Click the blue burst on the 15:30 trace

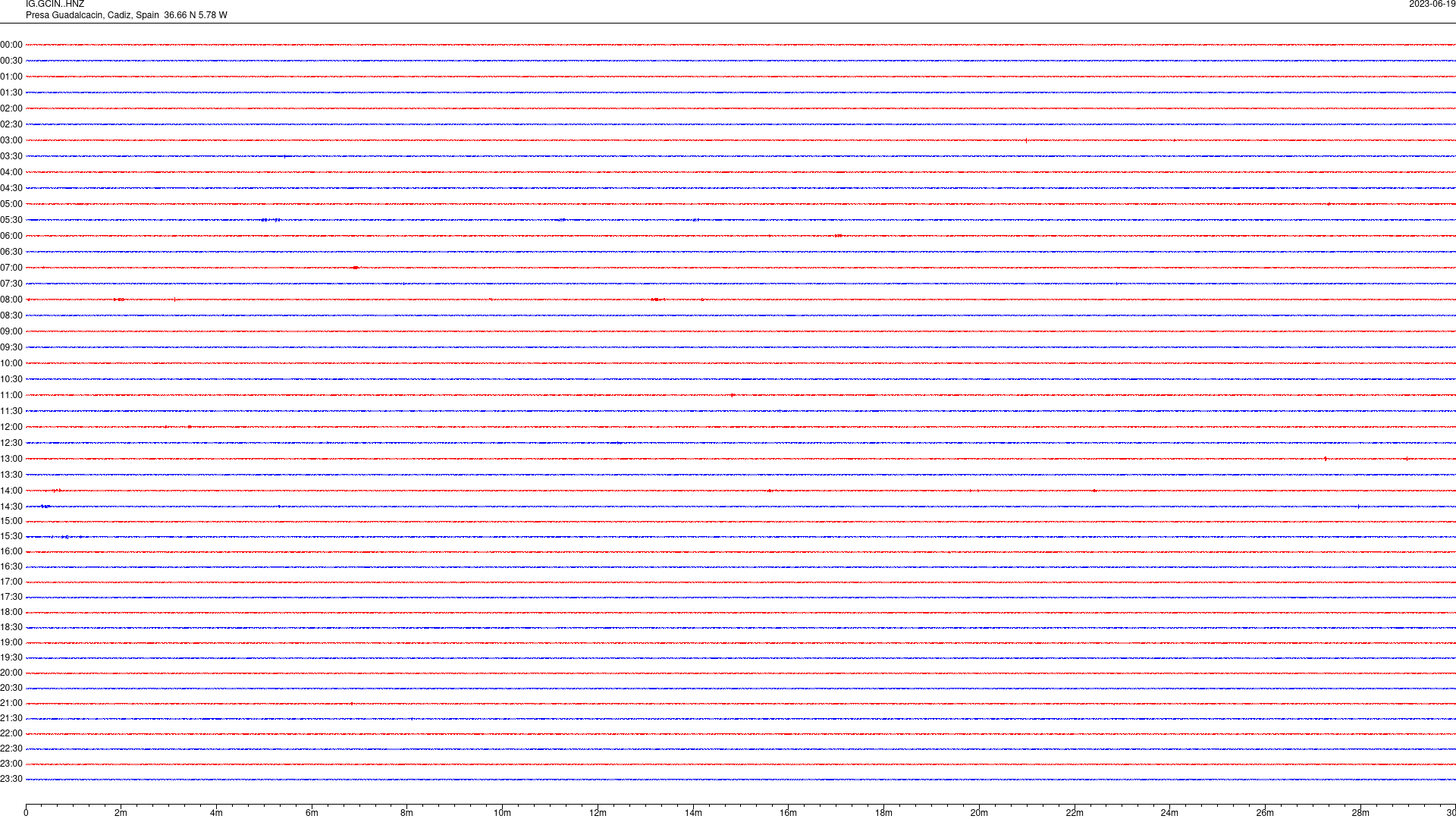click(x=65, y=537)
